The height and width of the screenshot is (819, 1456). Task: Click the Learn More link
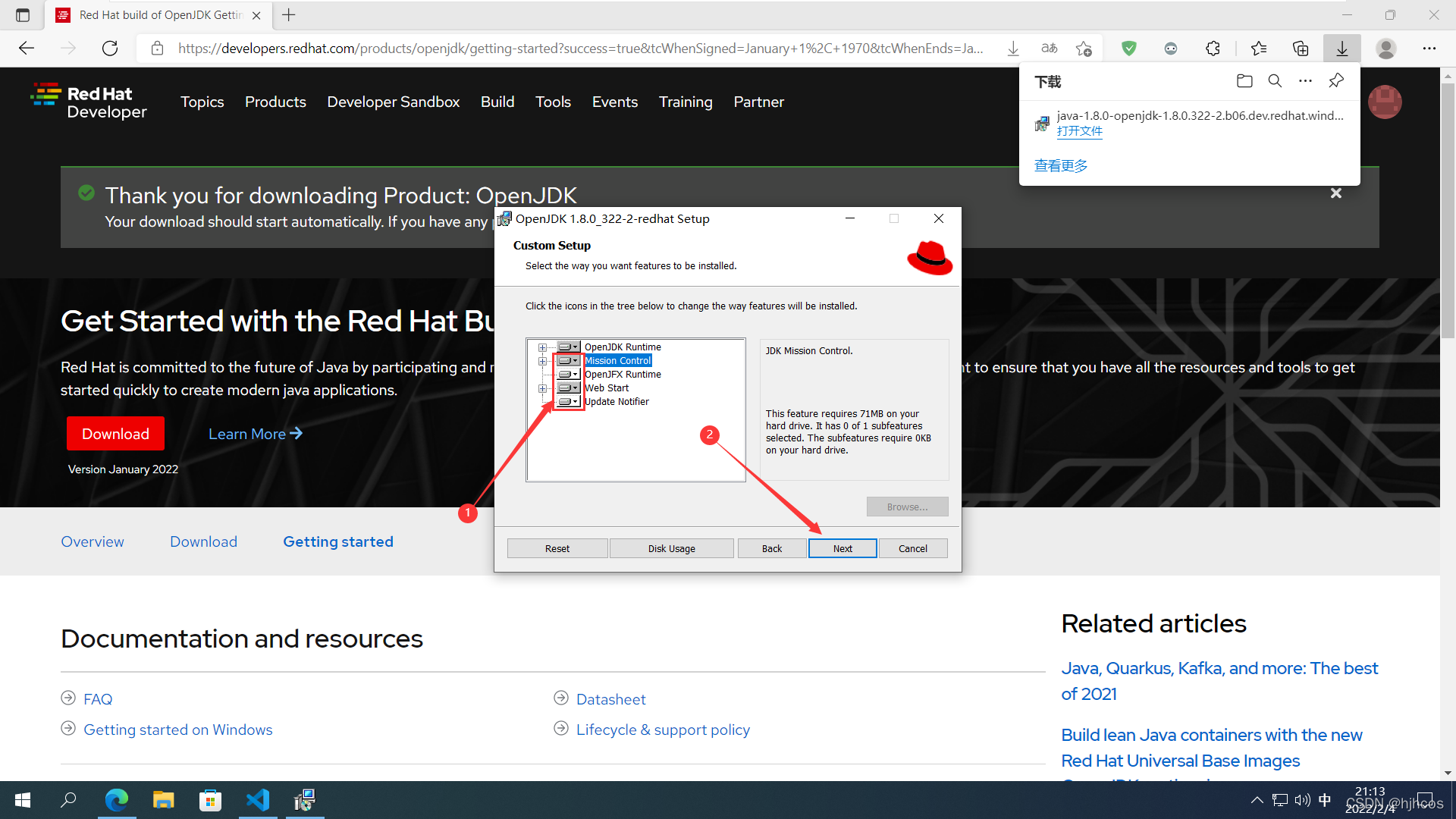pos(256,434)
